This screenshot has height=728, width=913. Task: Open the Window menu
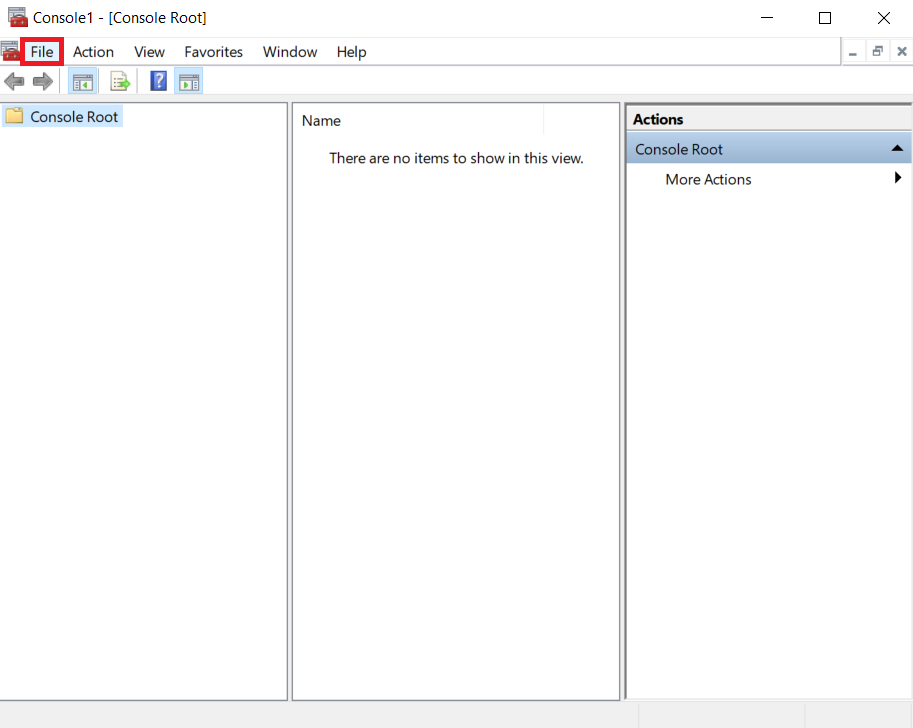click(x=289, y=52)
